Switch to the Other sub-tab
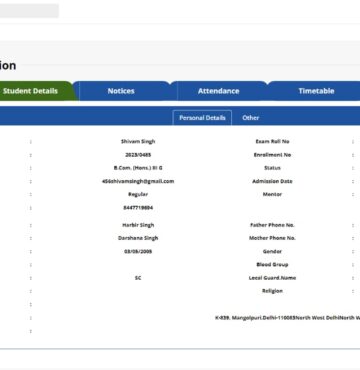360x370 pixels. (251, 118)
